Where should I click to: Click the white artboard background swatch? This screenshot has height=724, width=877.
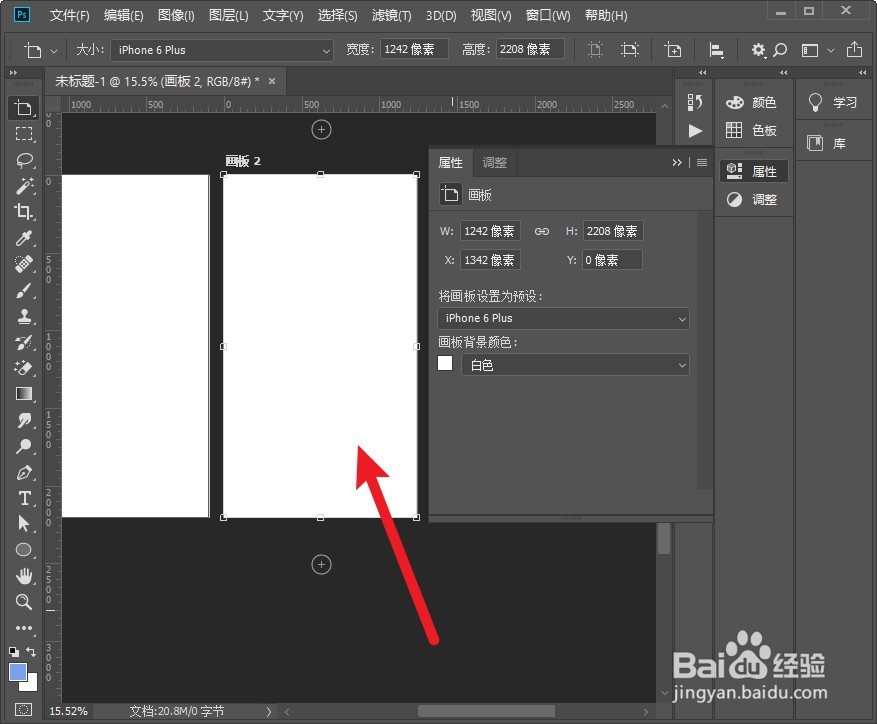445,364
